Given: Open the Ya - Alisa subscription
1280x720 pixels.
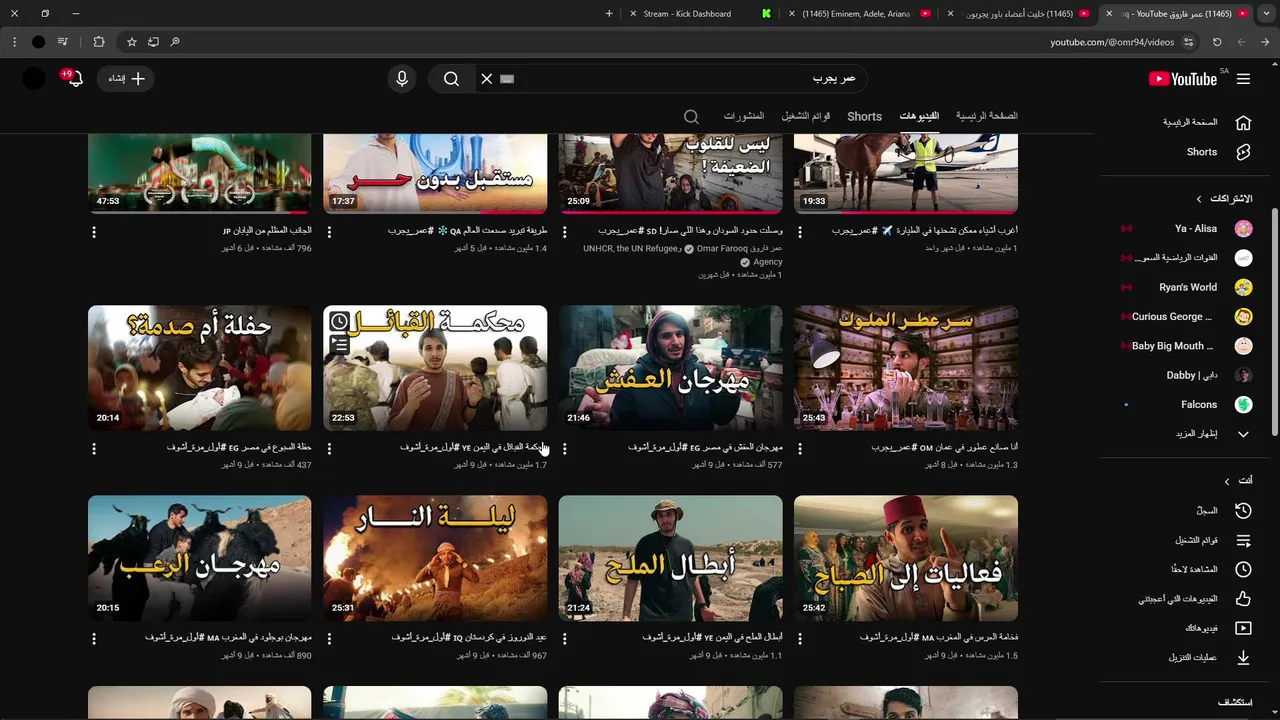Looking at the screenshot, I should tap(1186, 229).
